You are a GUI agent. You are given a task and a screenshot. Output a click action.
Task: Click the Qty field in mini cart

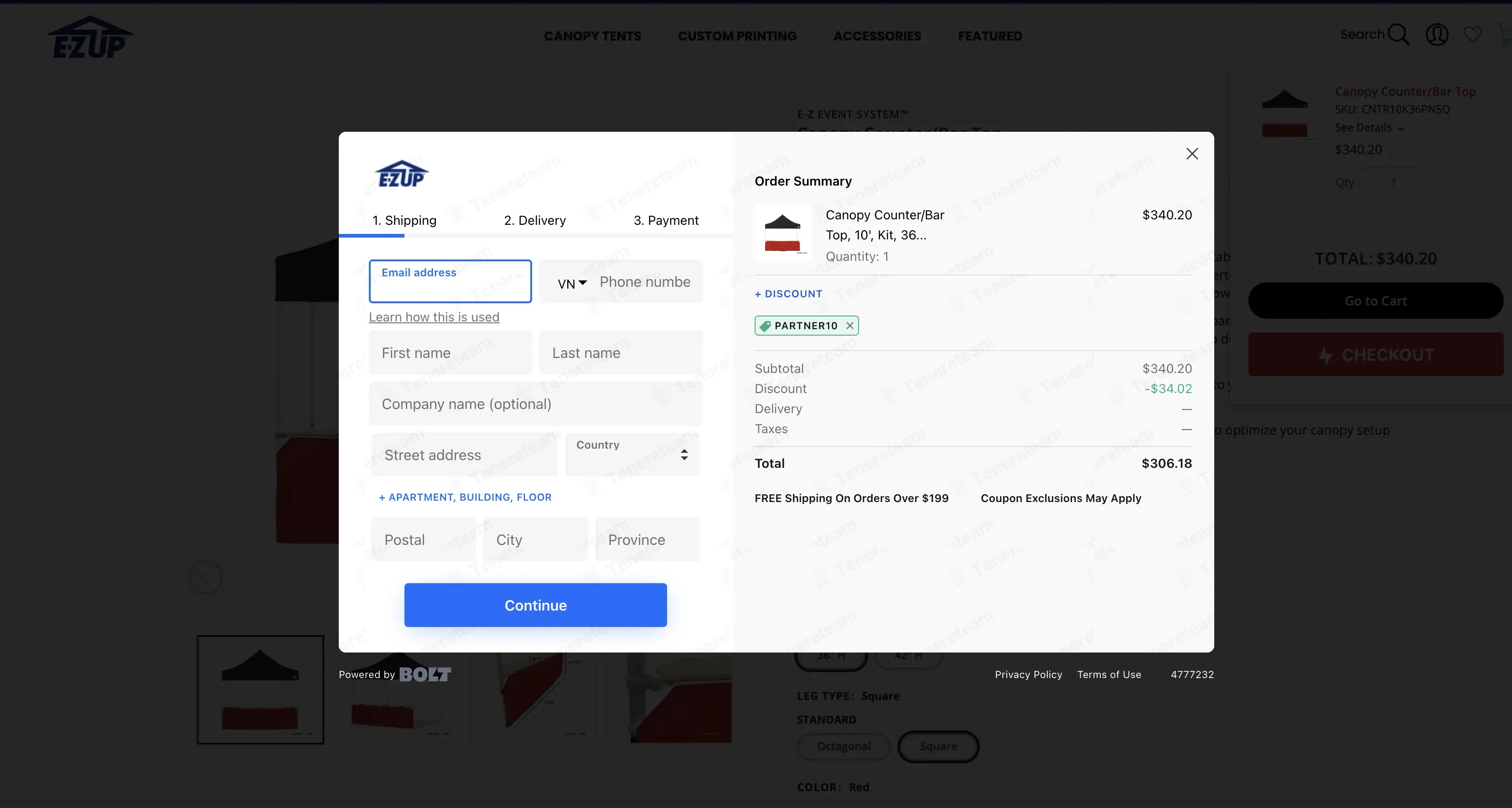pos(1394,182)
